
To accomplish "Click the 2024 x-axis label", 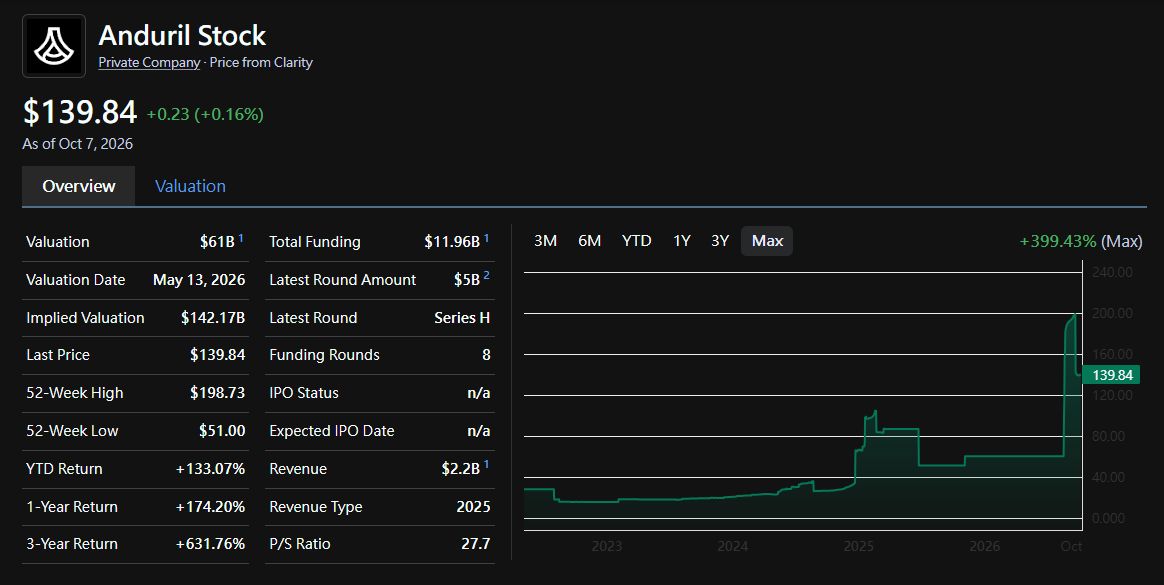I will pyautogui.click(x=733, y=546).
